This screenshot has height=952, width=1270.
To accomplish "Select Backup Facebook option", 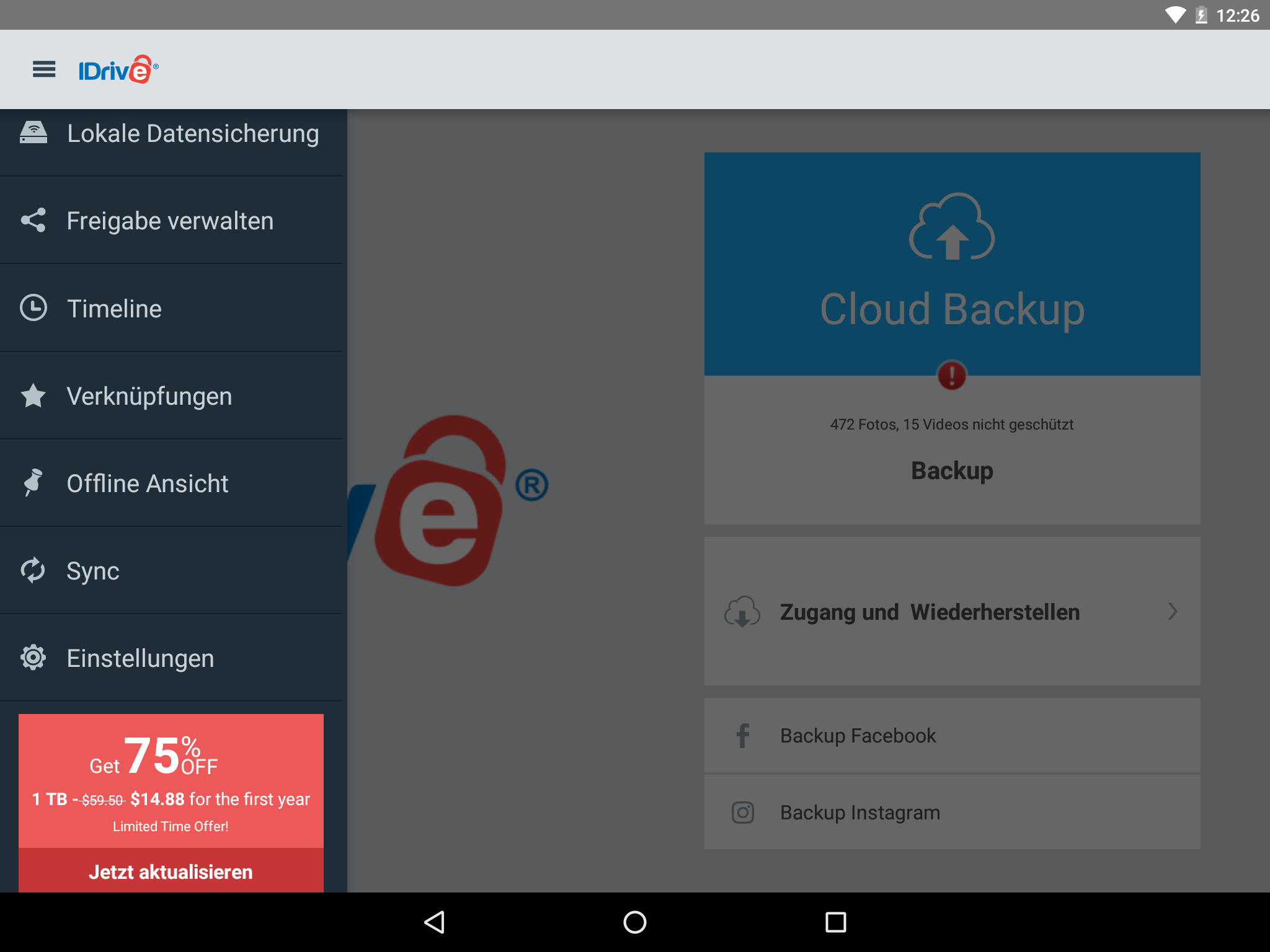I will [x=952, y=736].
